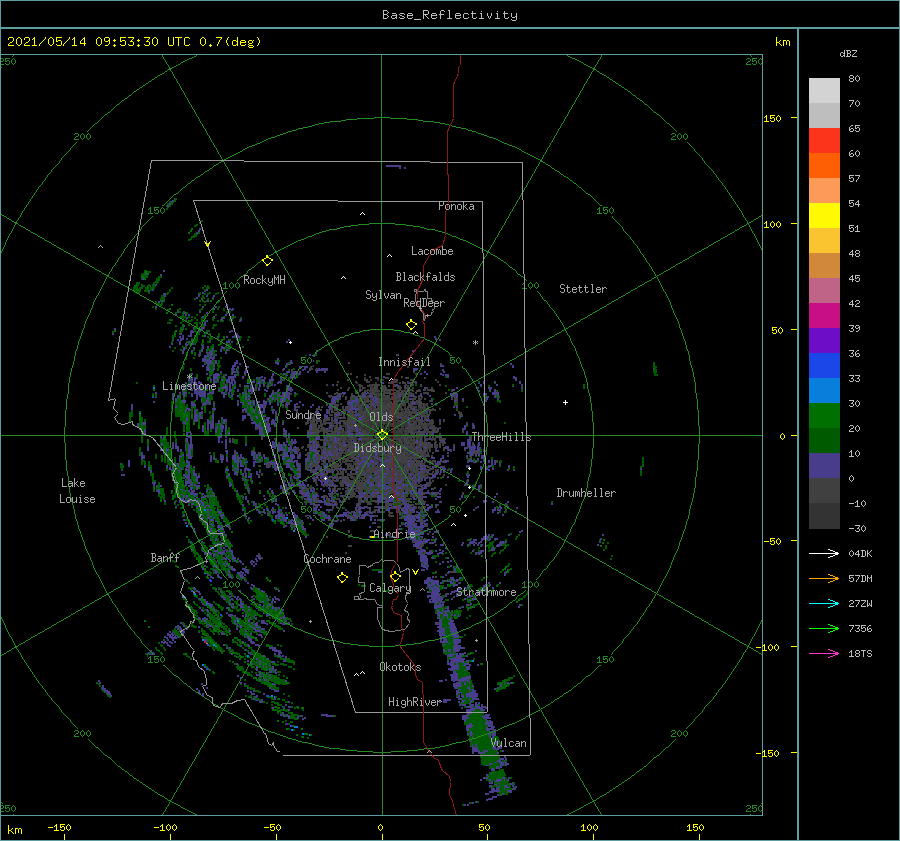
Task: Click the Stettler city label
Action: (583, 289)
